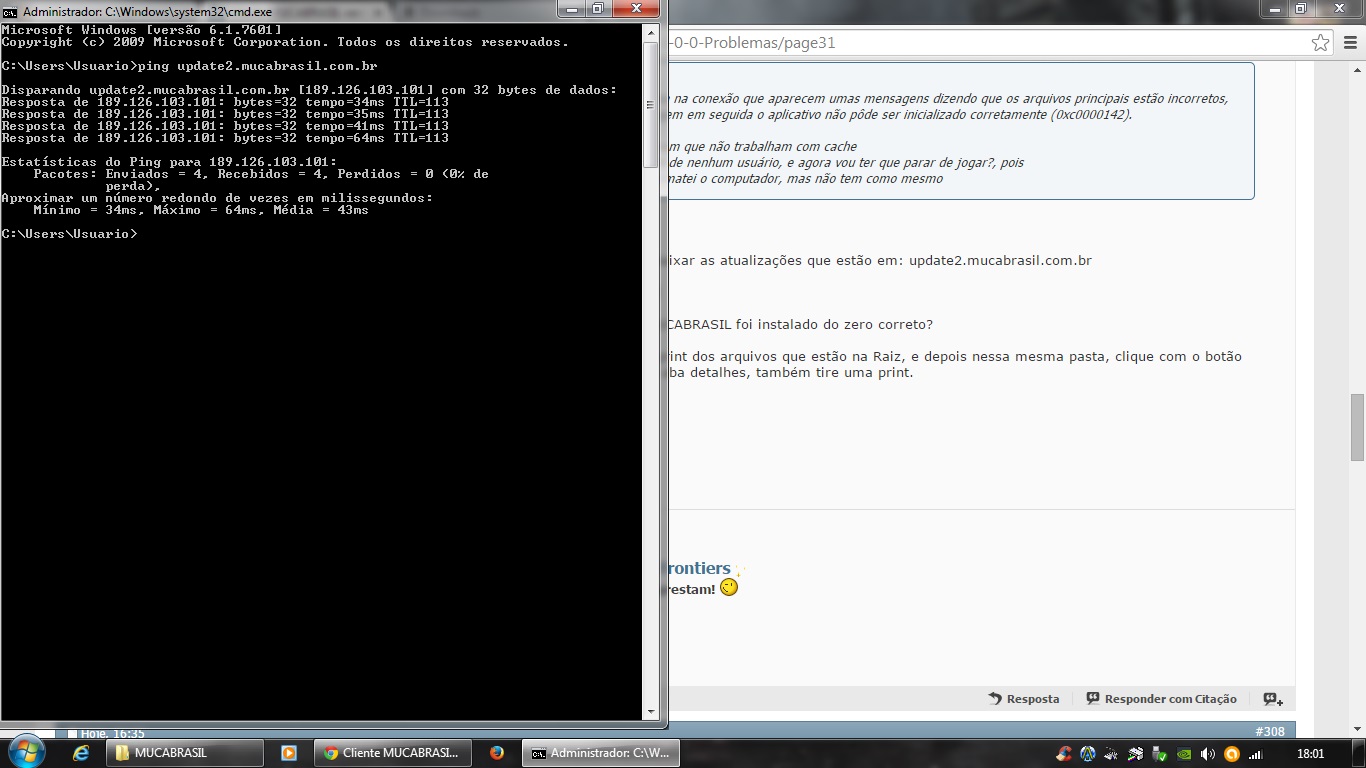Click Responder com Citação button
Image resolution: width=1366 pixels, height=768 pixels.
click(x=1161, y=699)
